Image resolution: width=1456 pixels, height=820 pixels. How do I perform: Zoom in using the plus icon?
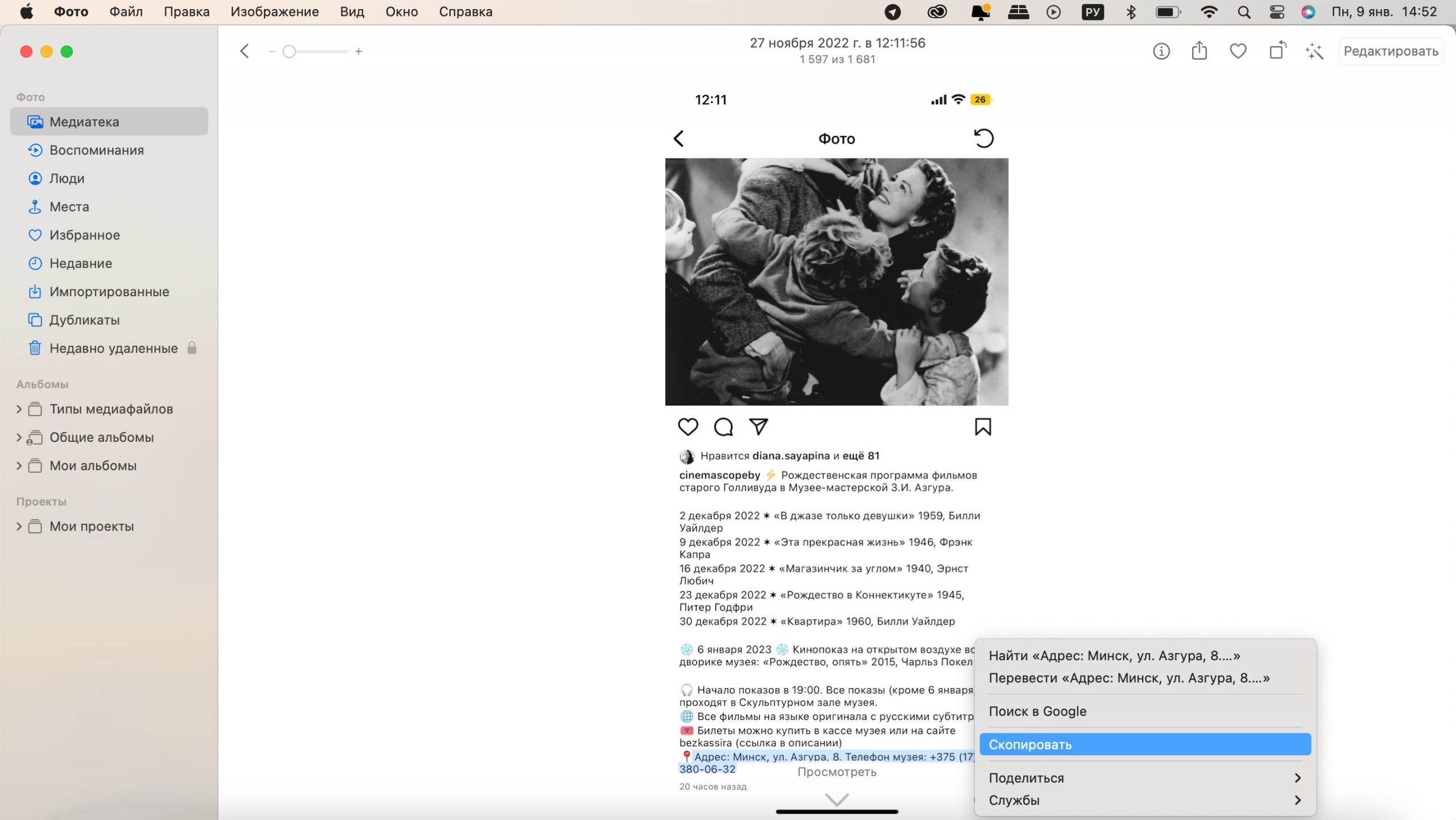click(358, 51)
